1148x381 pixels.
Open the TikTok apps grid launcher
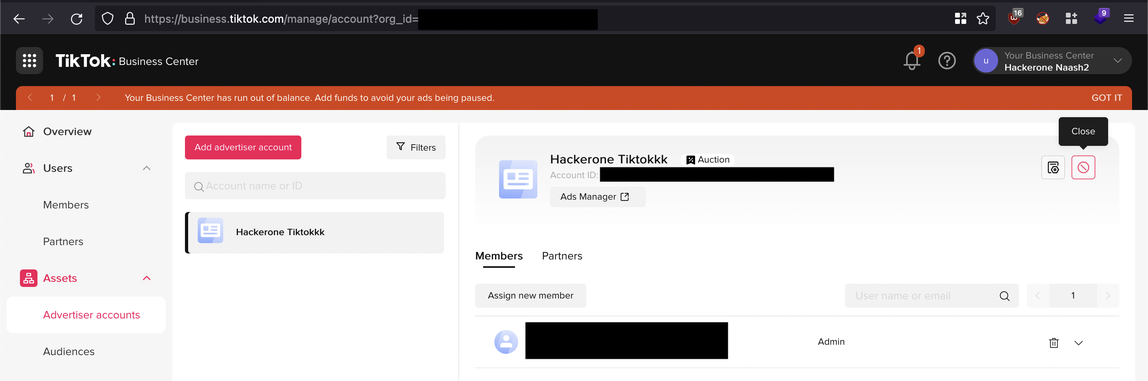[x=29, y=62]
